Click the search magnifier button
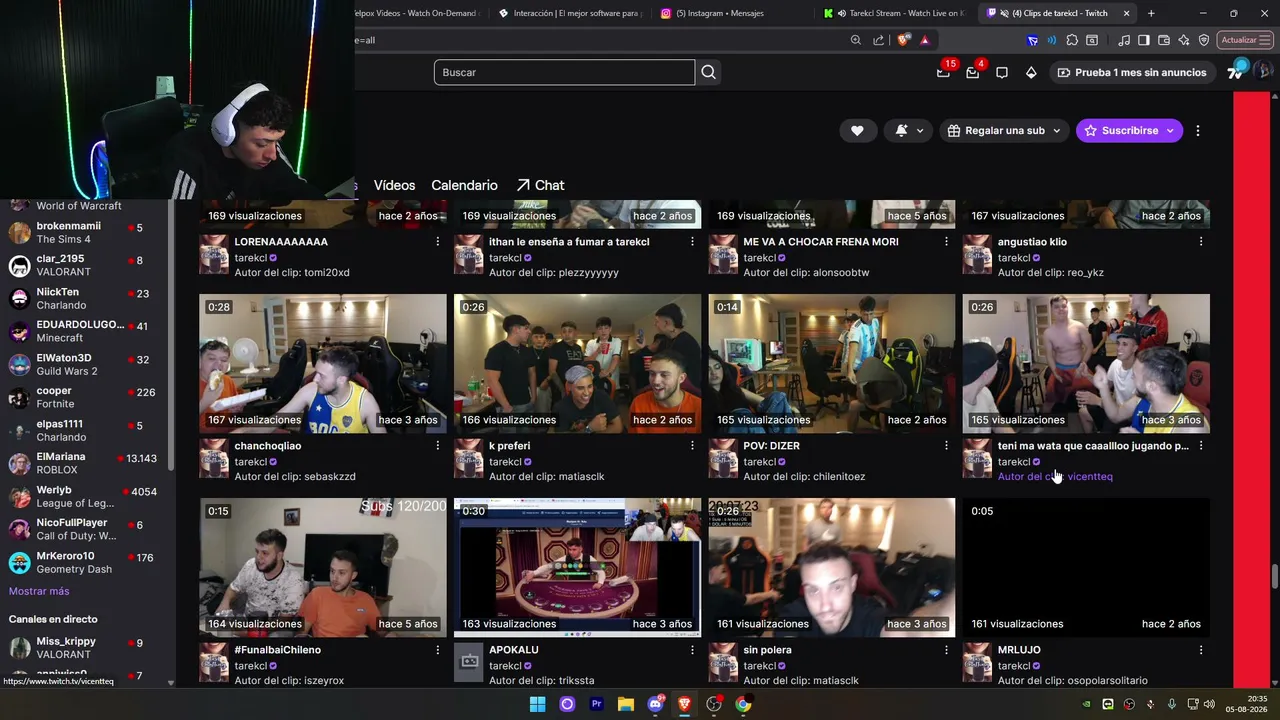The image size is (1280, 720). (x=708, y=72)
